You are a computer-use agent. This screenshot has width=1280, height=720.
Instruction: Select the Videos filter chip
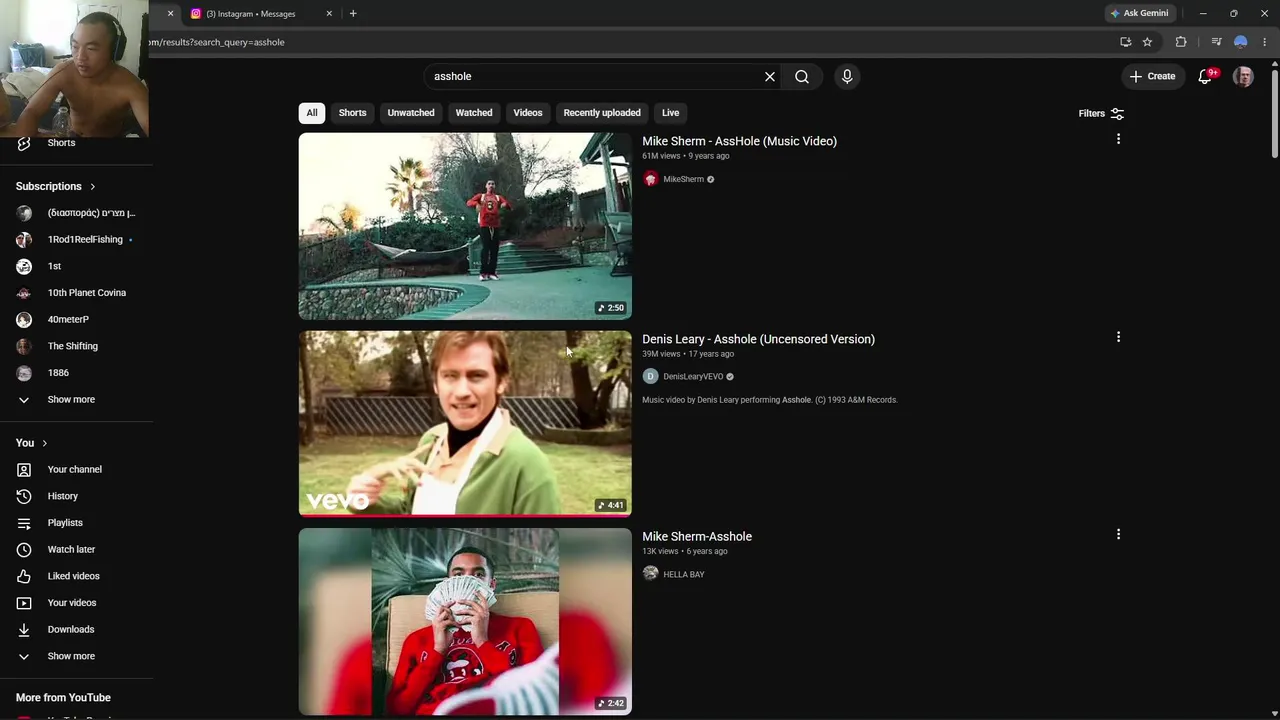528,113
